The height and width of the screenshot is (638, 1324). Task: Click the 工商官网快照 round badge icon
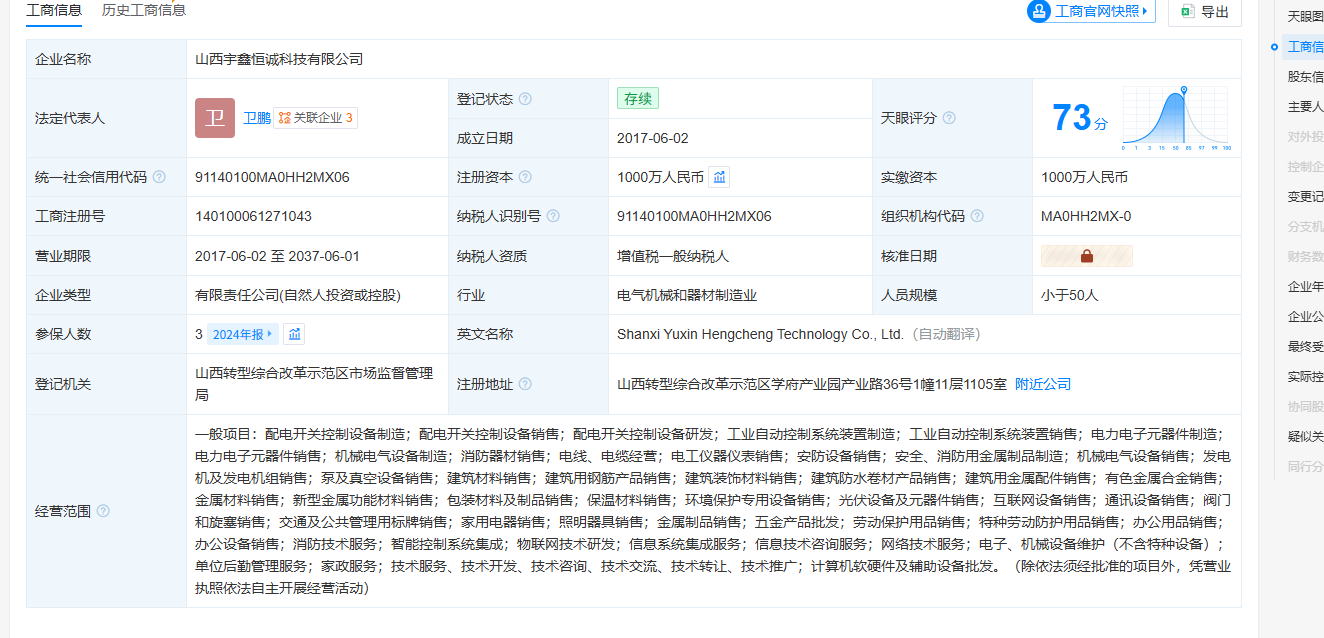click(1040, 11)
